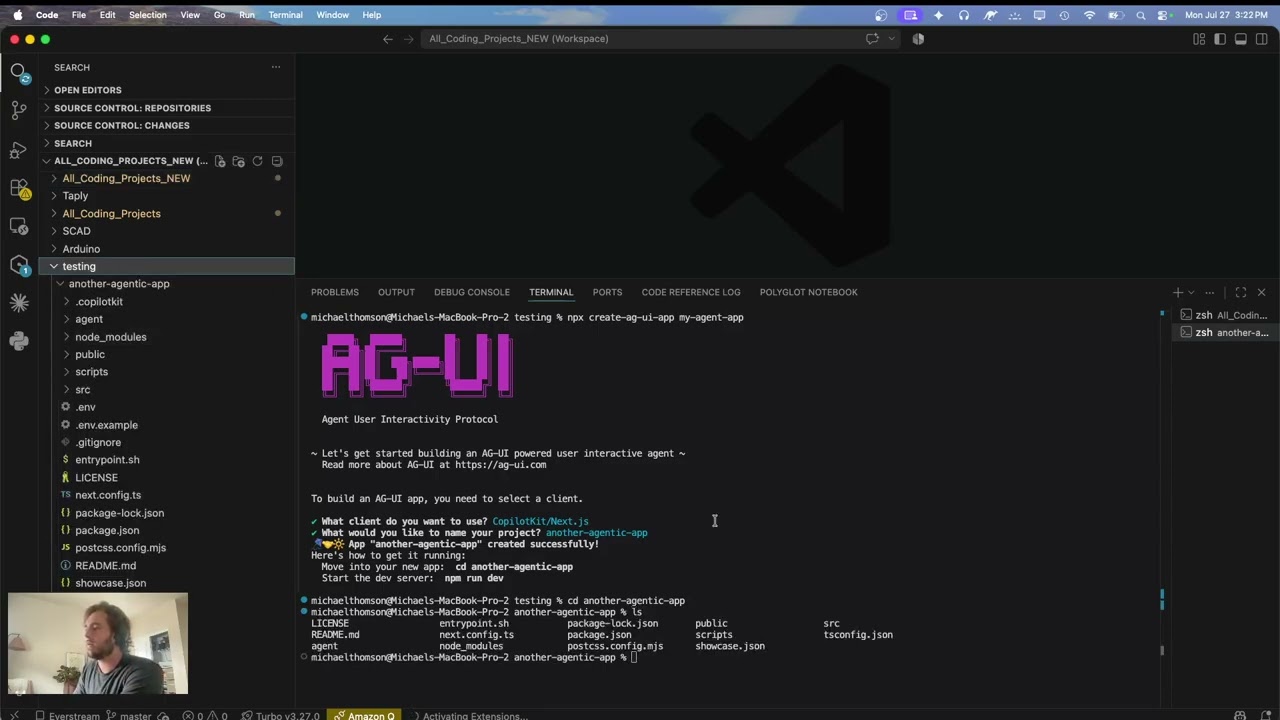Image resolution: width=1280 pixels, height=720 pixels.
Task: Expand the Arduino folder
Action: 166,249
